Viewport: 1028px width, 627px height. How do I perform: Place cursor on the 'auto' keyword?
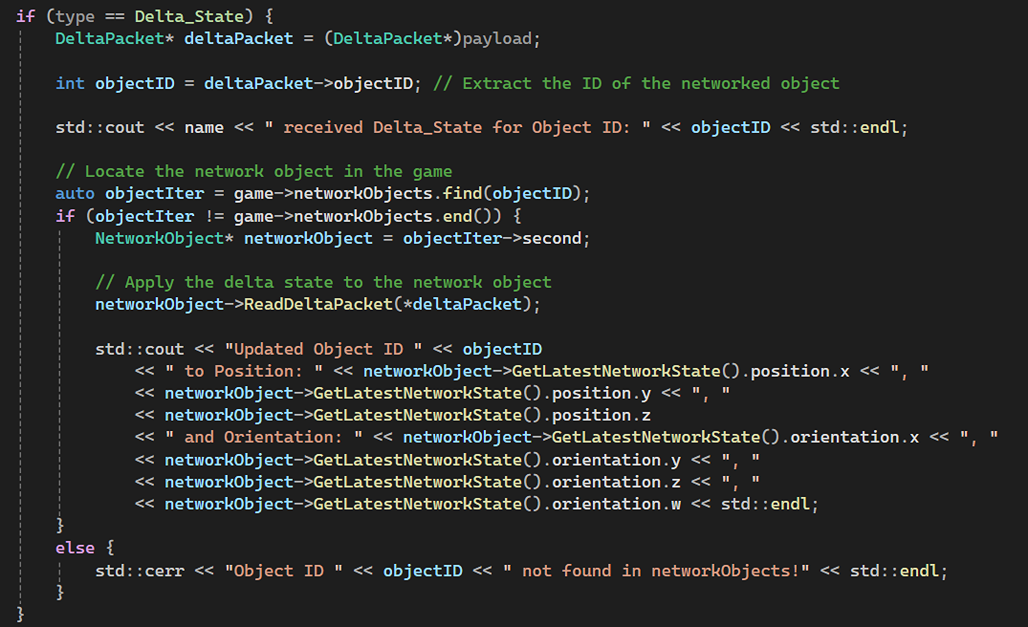(x=75, y=193)
